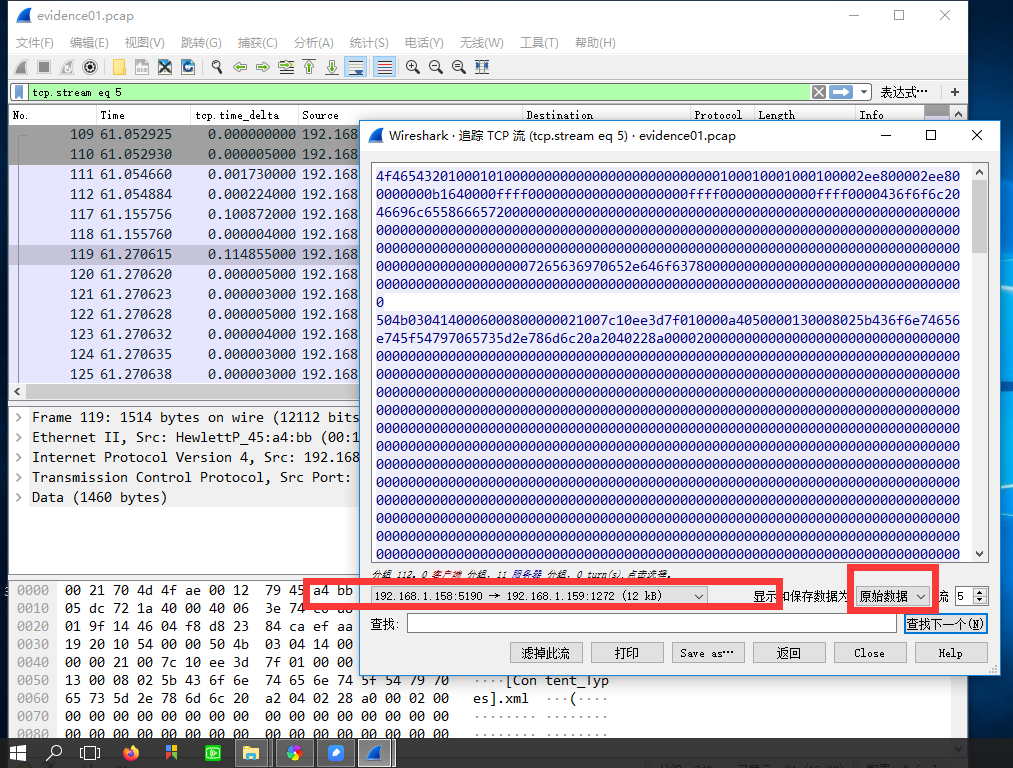
Task: Apply display filter with blue arrow
Action: click(841, 92)
